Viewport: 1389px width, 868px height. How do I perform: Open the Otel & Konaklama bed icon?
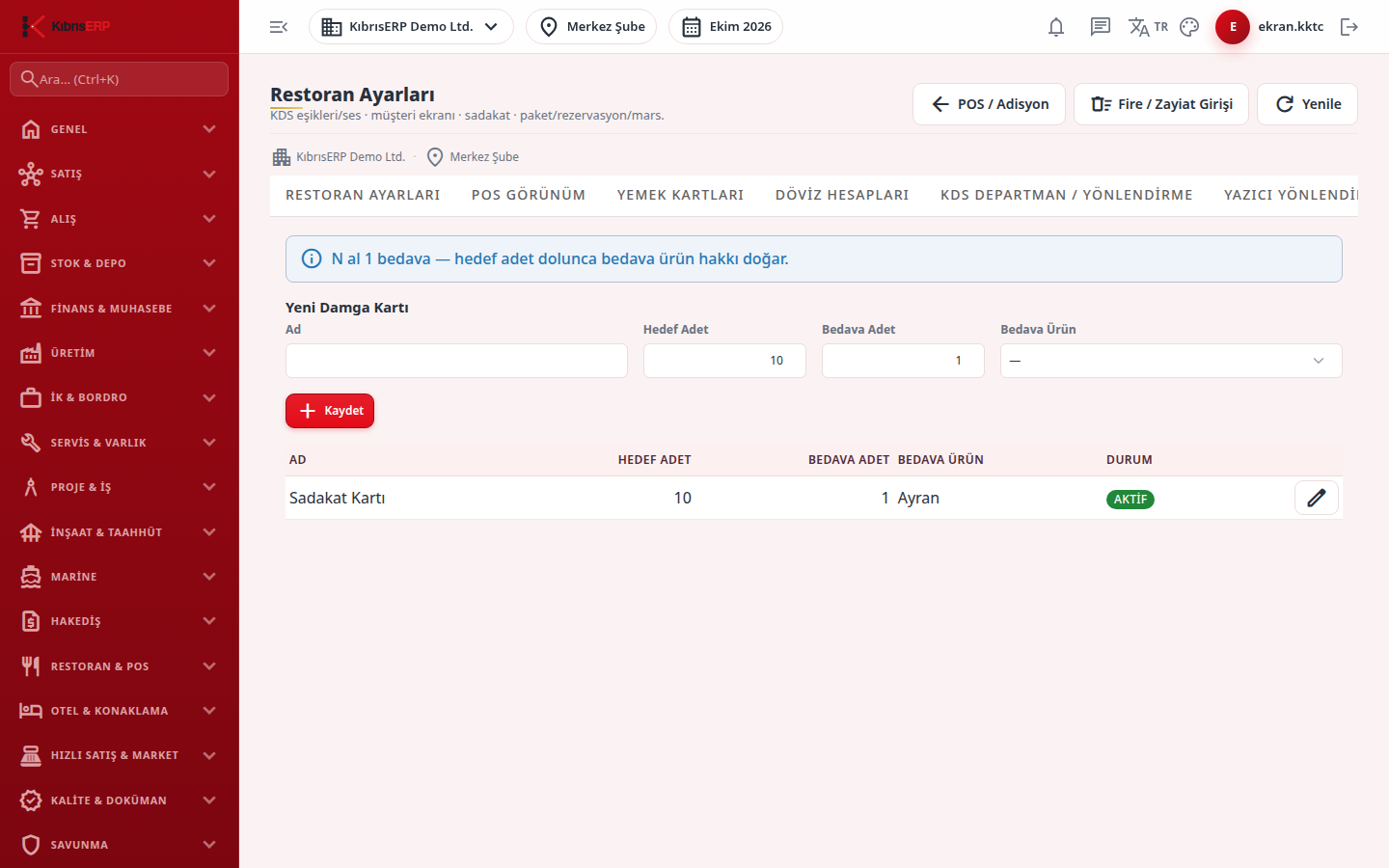point(31,711)
